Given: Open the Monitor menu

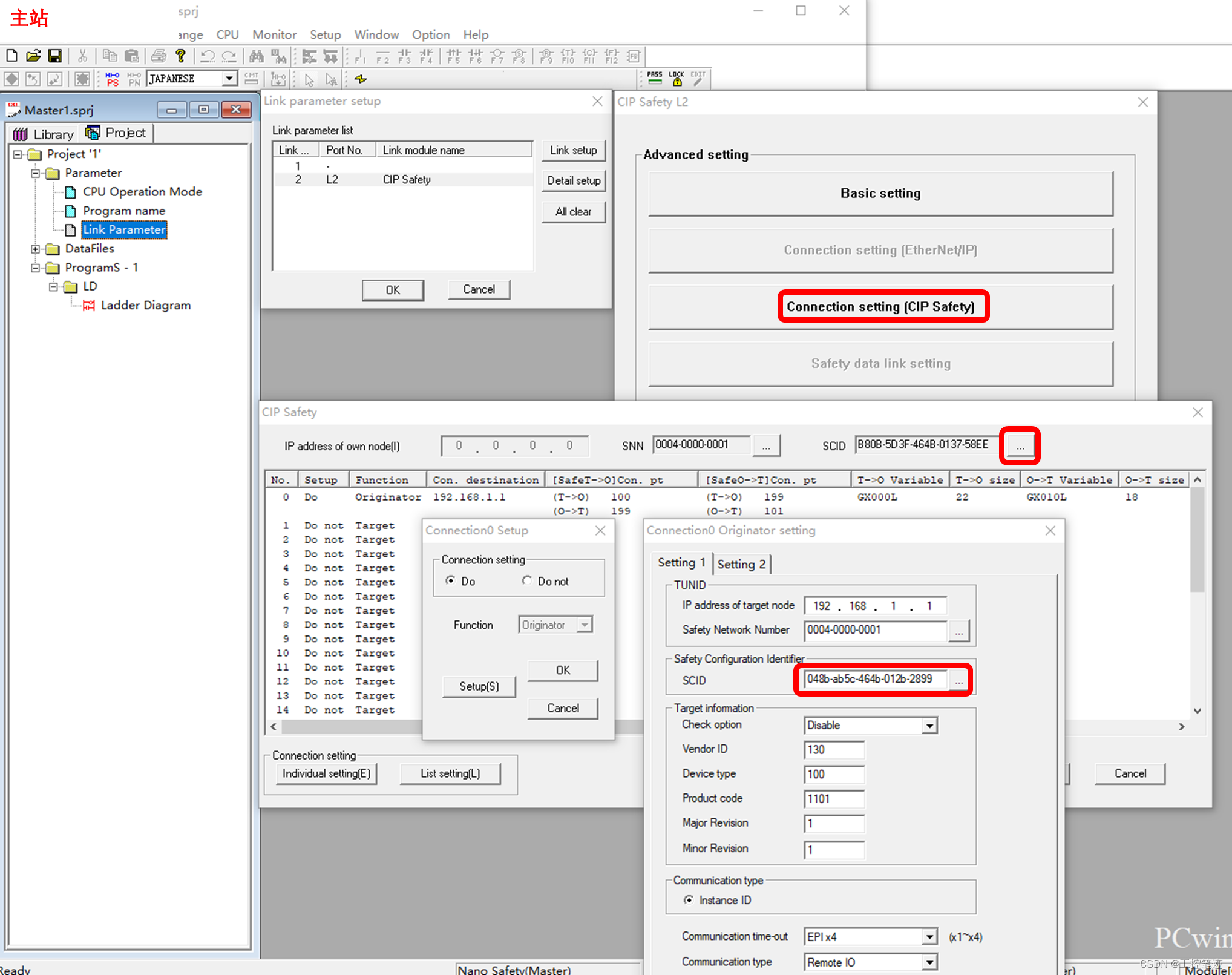Looking at the screenshot, I should click(274, 34).
